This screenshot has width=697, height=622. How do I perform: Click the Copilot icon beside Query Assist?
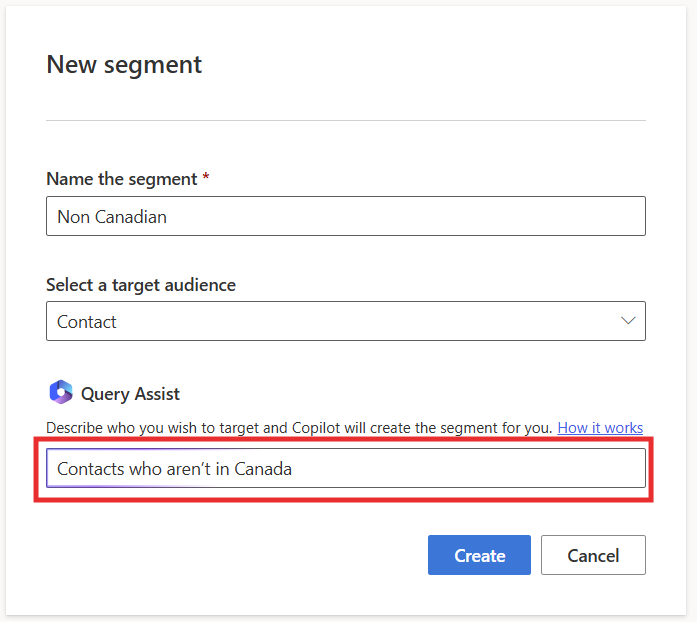pyautogui.click(x=60, y=393)
